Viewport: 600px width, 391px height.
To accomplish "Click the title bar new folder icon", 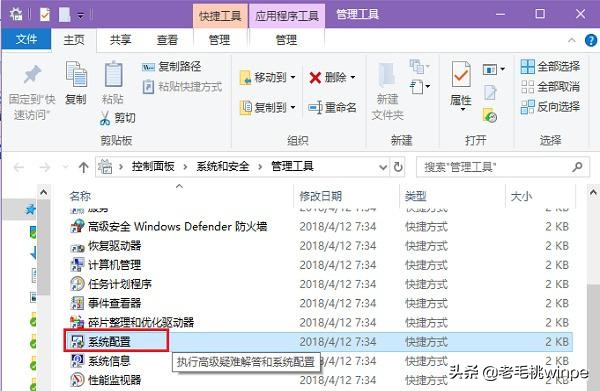I will click(65, 15).
